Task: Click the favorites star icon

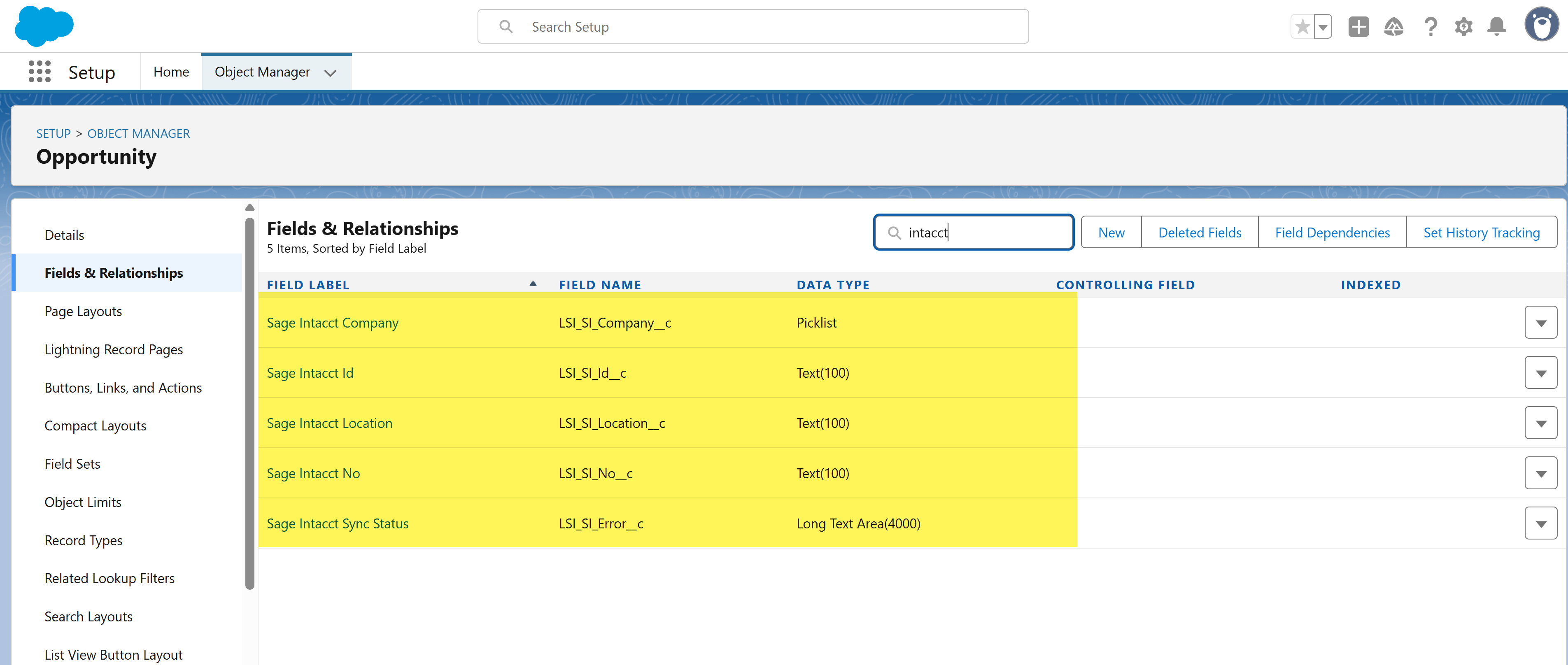Action: (1302, 27)
